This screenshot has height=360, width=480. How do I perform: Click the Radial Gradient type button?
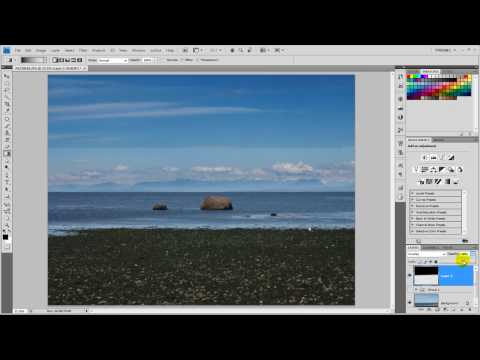point(61,60)
